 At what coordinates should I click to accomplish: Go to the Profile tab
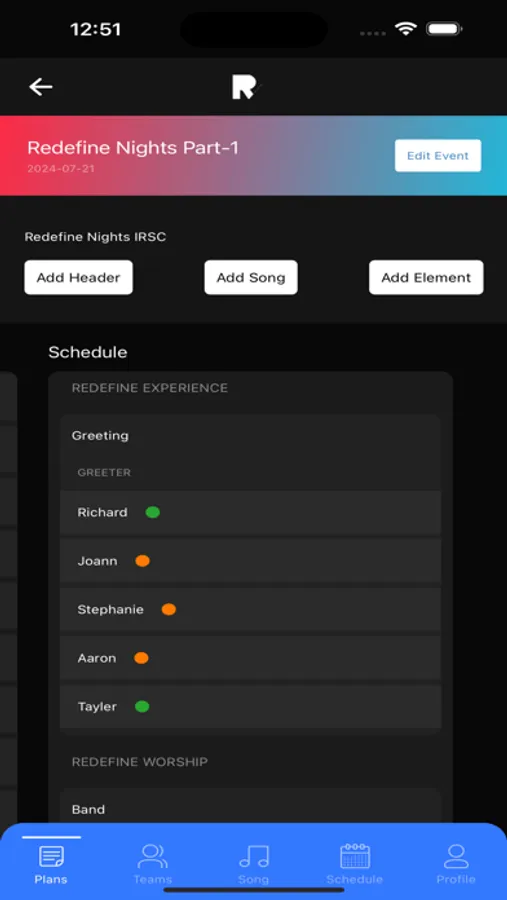click(456, 864)
